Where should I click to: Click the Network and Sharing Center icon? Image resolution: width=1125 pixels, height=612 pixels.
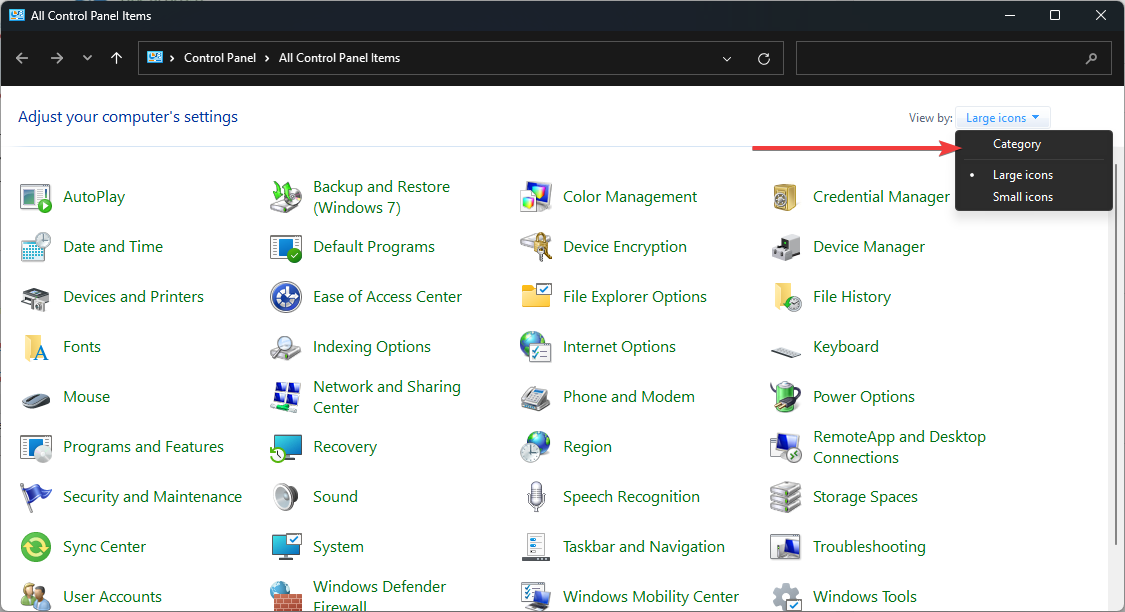tap(286, 397)
